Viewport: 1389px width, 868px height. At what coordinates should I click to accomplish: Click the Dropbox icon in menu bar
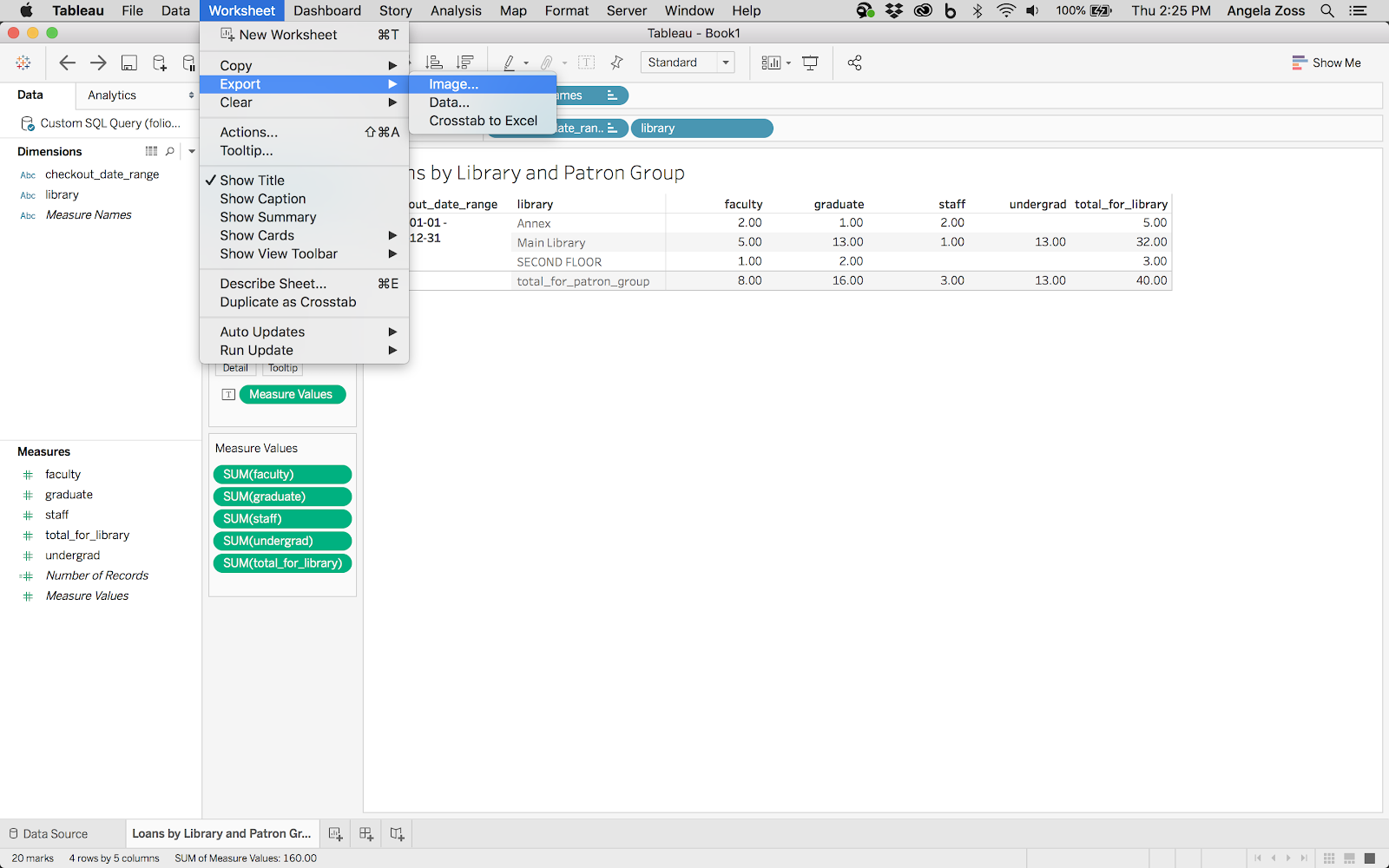click(893, 10)
